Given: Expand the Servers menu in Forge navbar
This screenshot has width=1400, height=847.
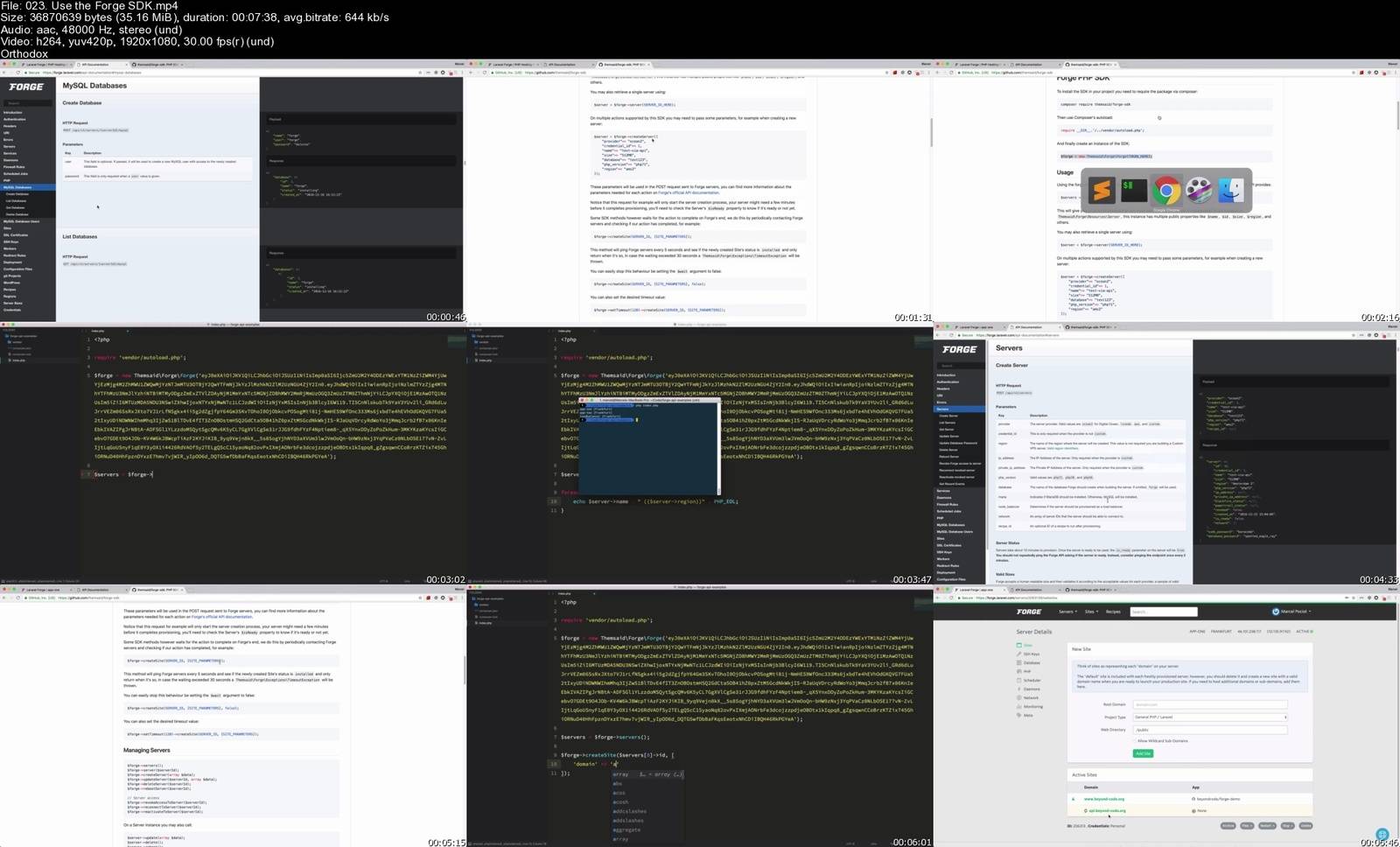Looking at the screenshot, I should click(1067, 612).
